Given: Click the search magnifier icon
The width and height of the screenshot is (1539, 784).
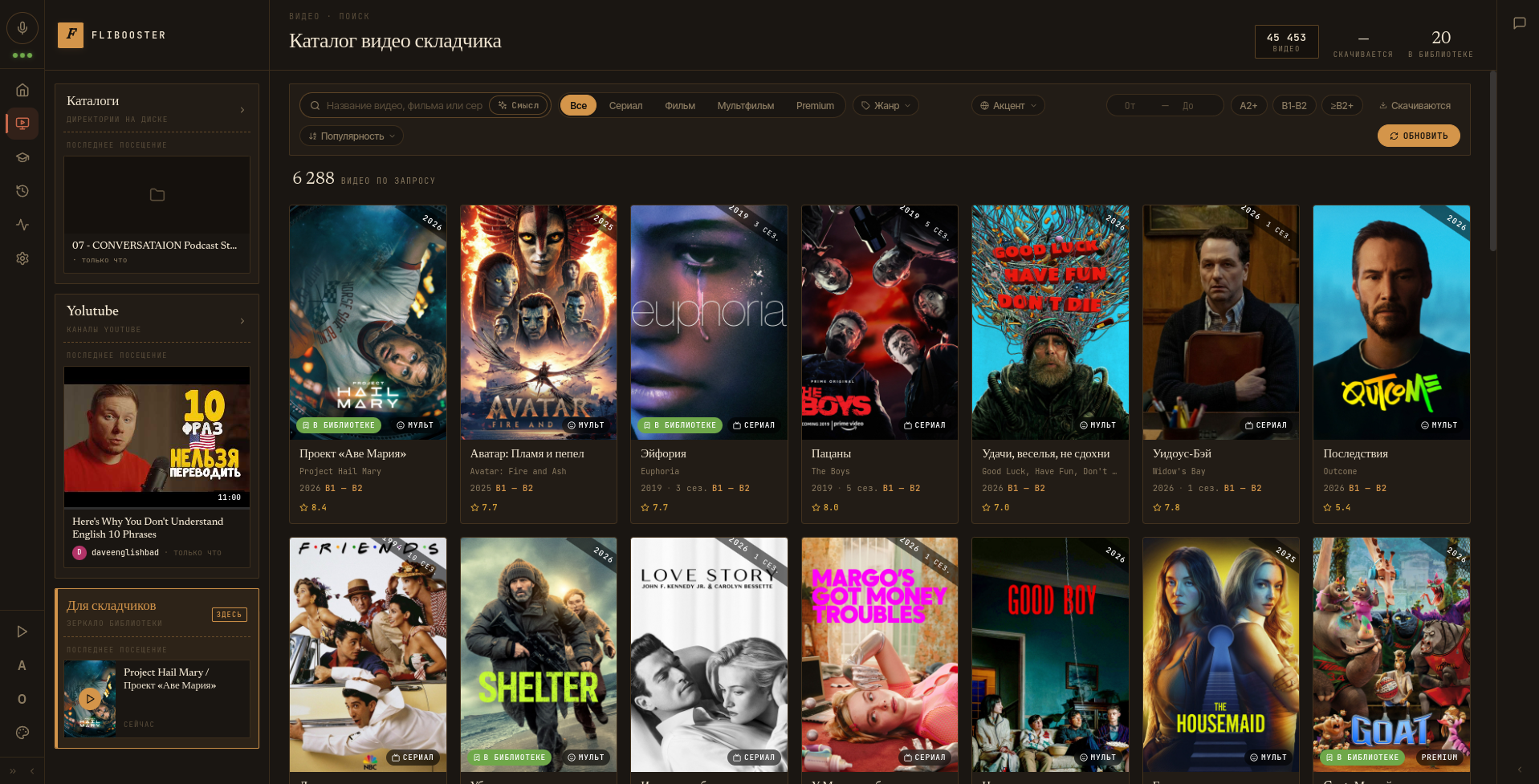Looking at the screenshot, I should point(316,106).
